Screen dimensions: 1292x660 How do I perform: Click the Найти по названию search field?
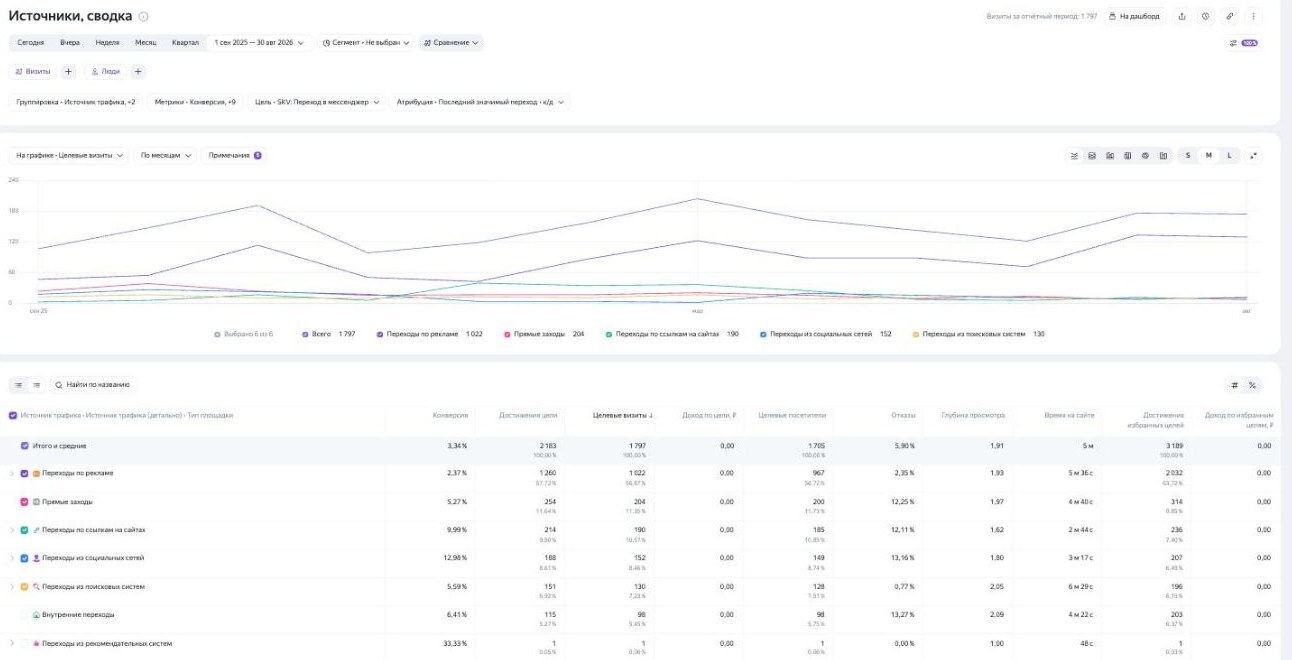pyautogui.click(x=93, y=385)
